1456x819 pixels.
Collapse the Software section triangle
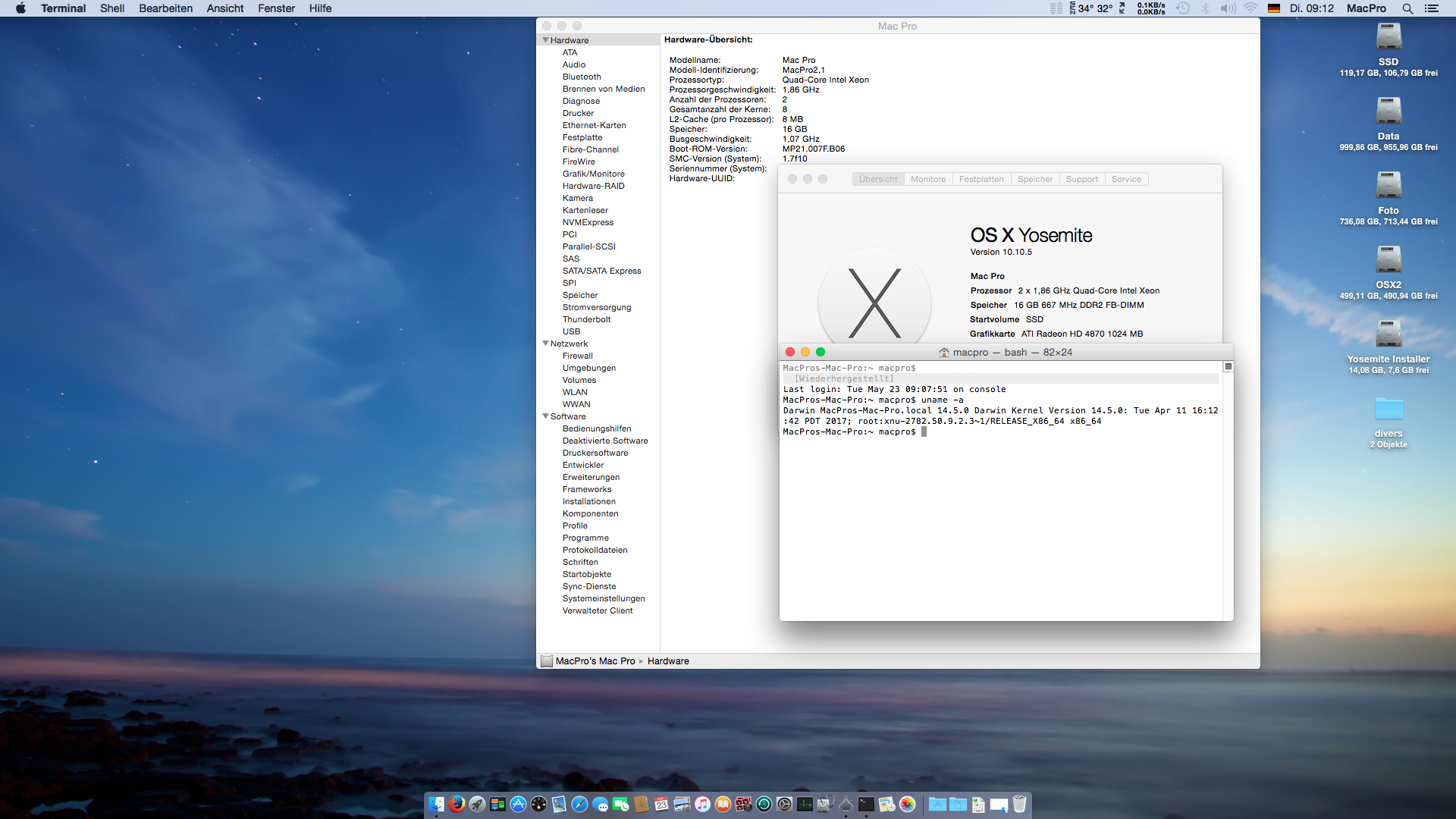point(545,416)
